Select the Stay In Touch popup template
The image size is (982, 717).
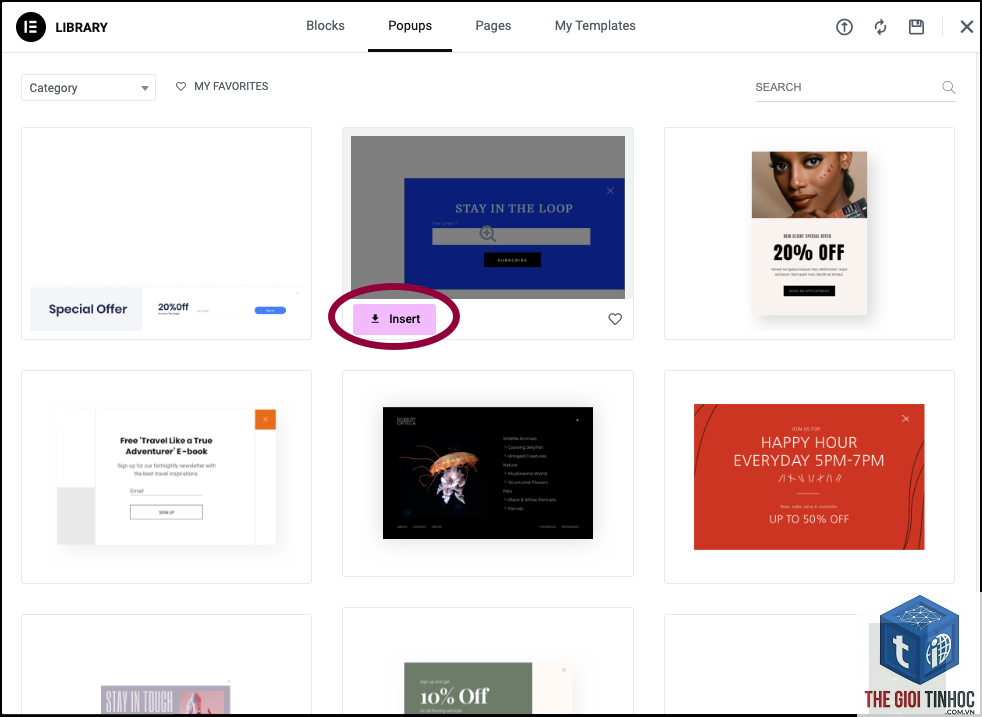(167, 665)
